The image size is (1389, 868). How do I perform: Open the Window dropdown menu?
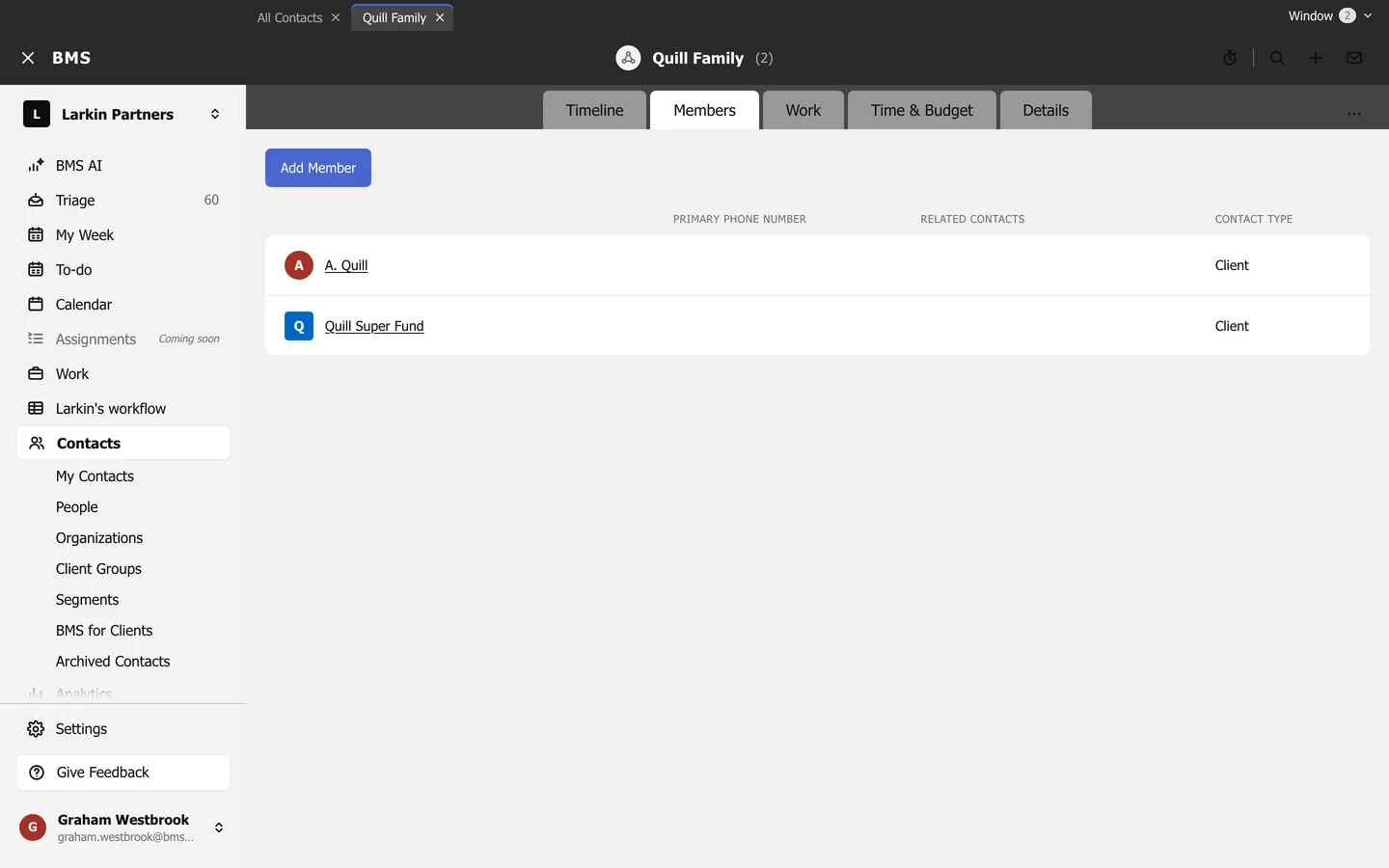click(x=1330, y=16)
